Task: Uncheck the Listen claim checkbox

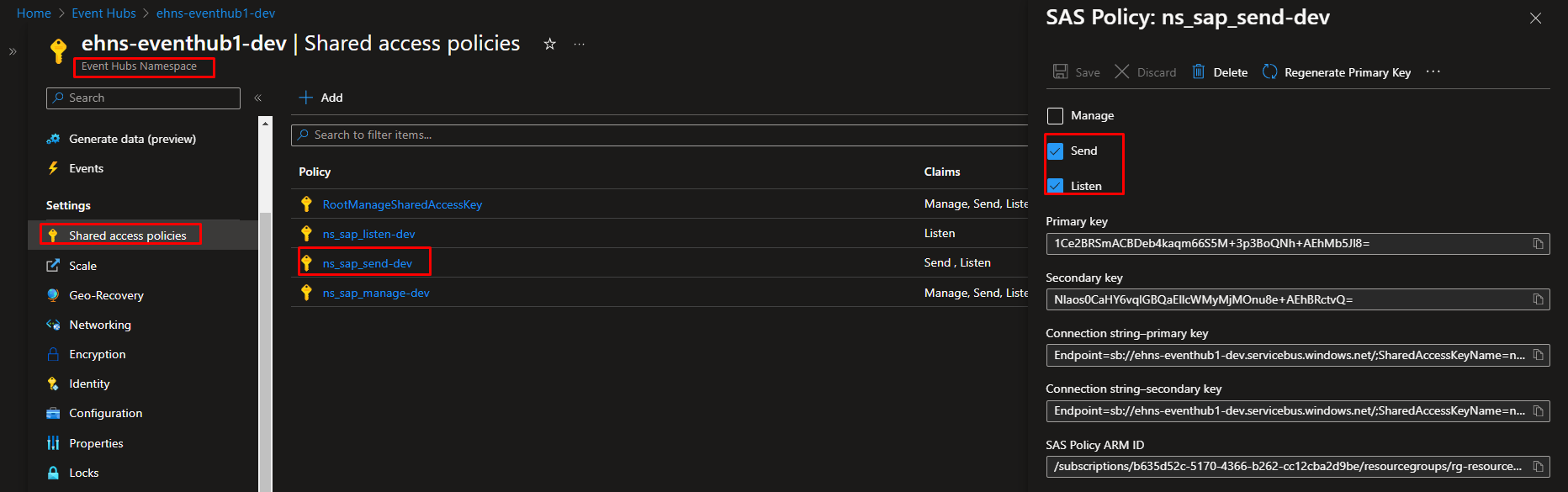Action: (1056, 186)
